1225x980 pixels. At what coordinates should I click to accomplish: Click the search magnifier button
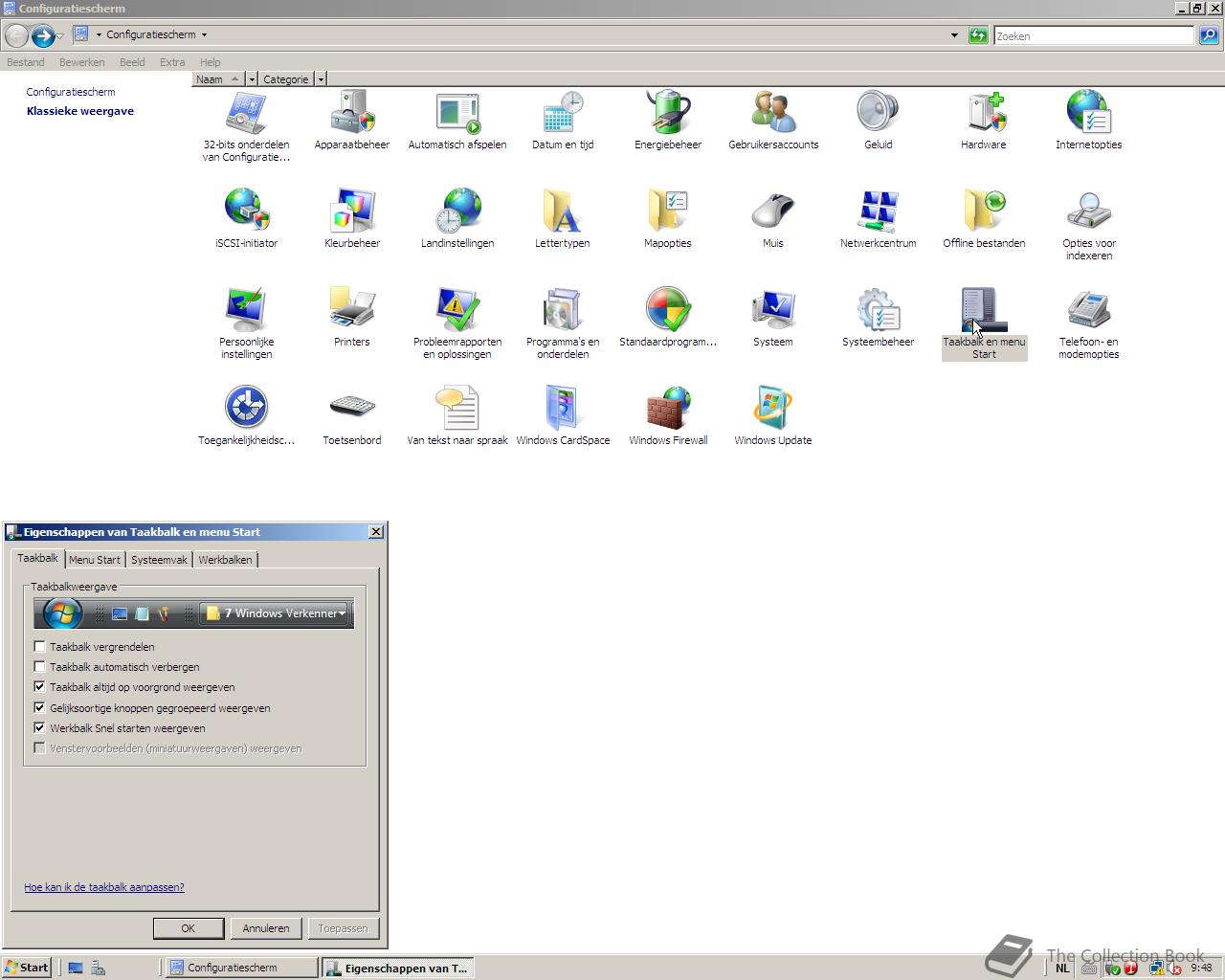1209,35
